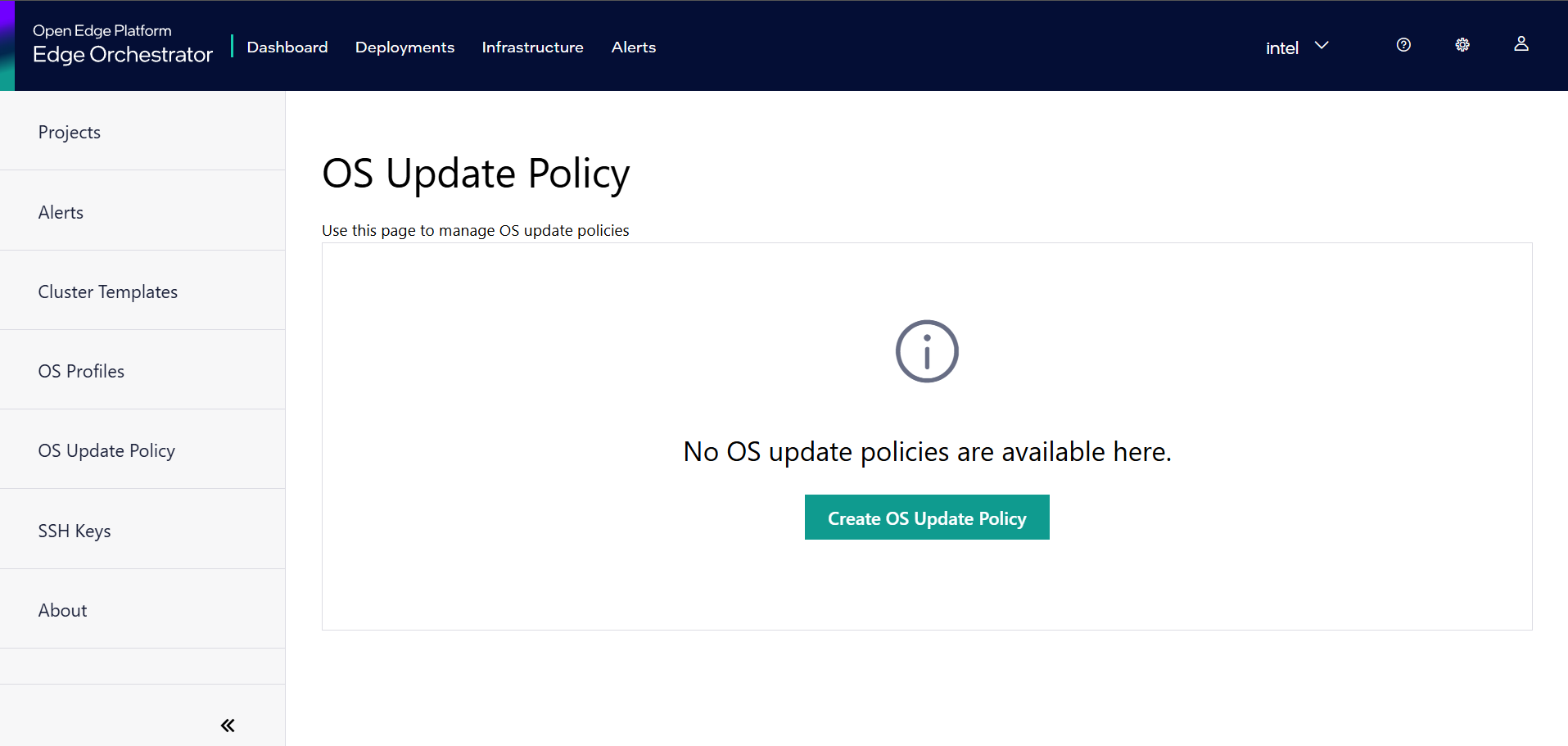1568x746 pixels.
Task: Select Alerts in the left sidebar
Action: click(61, 211)
